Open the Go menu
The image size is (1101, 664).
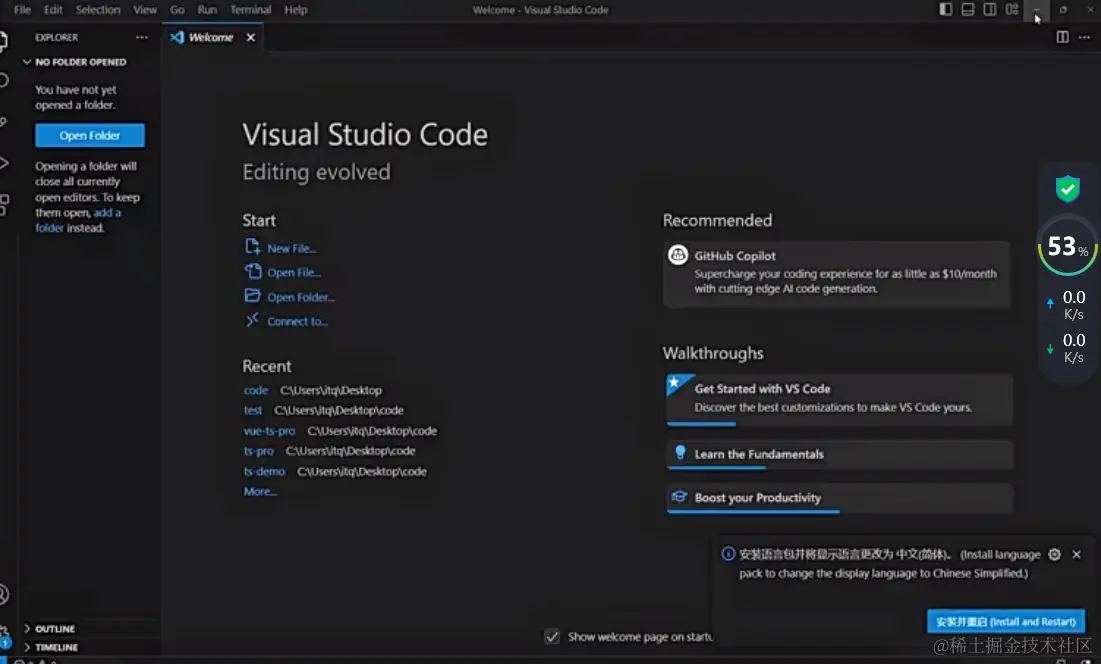click(177, 10)
